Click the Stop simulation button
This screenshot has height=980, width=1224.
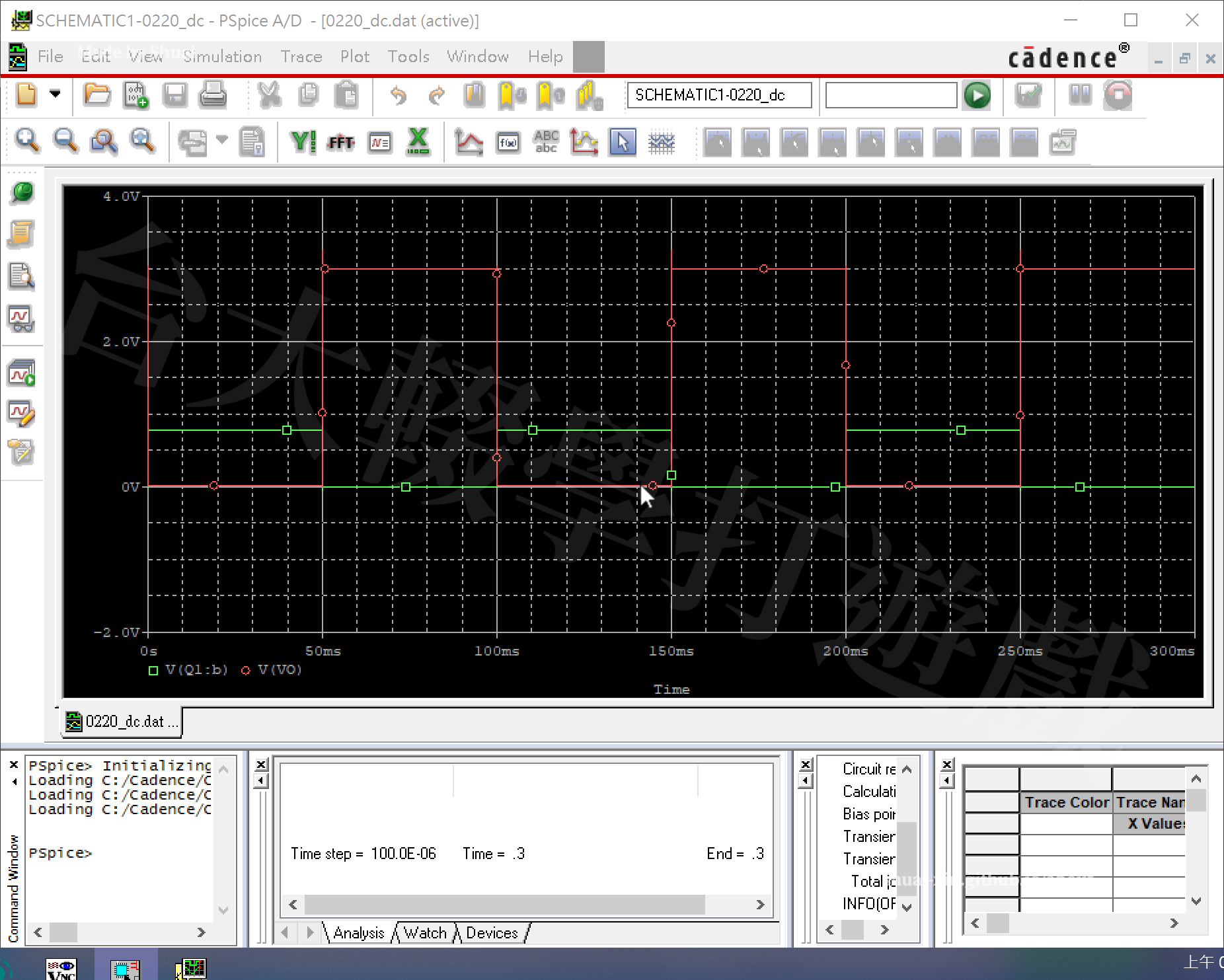[1118, 95]
